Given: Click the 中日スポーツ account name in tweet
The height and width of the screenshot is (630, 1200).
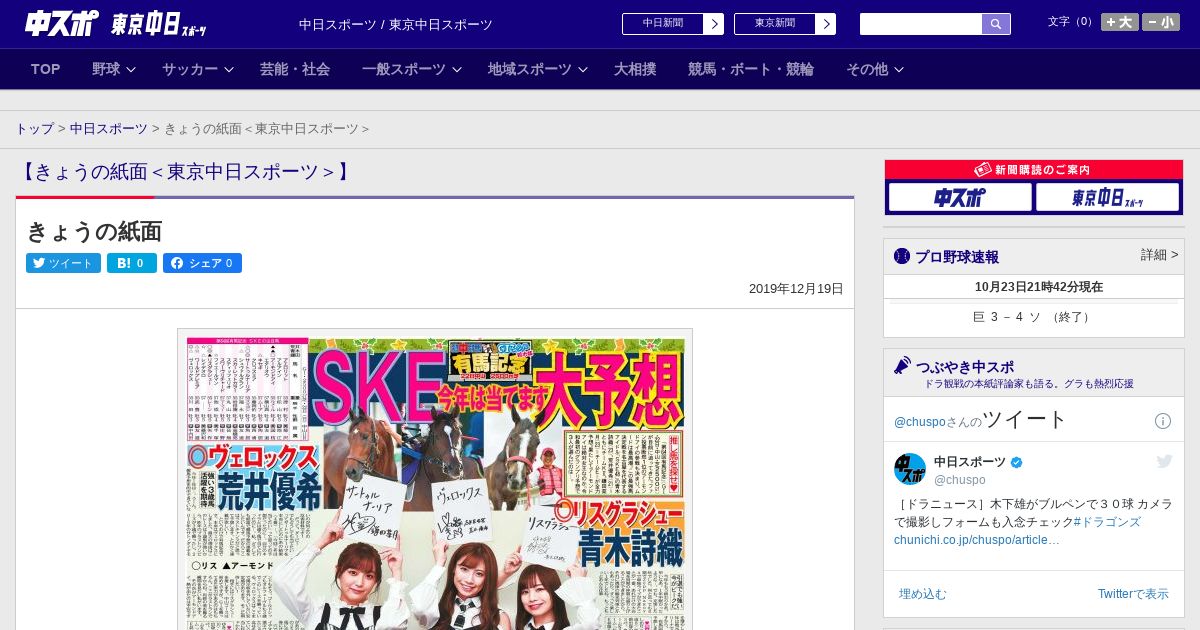Looking at the screenshot, I should [x=970, y=462].
